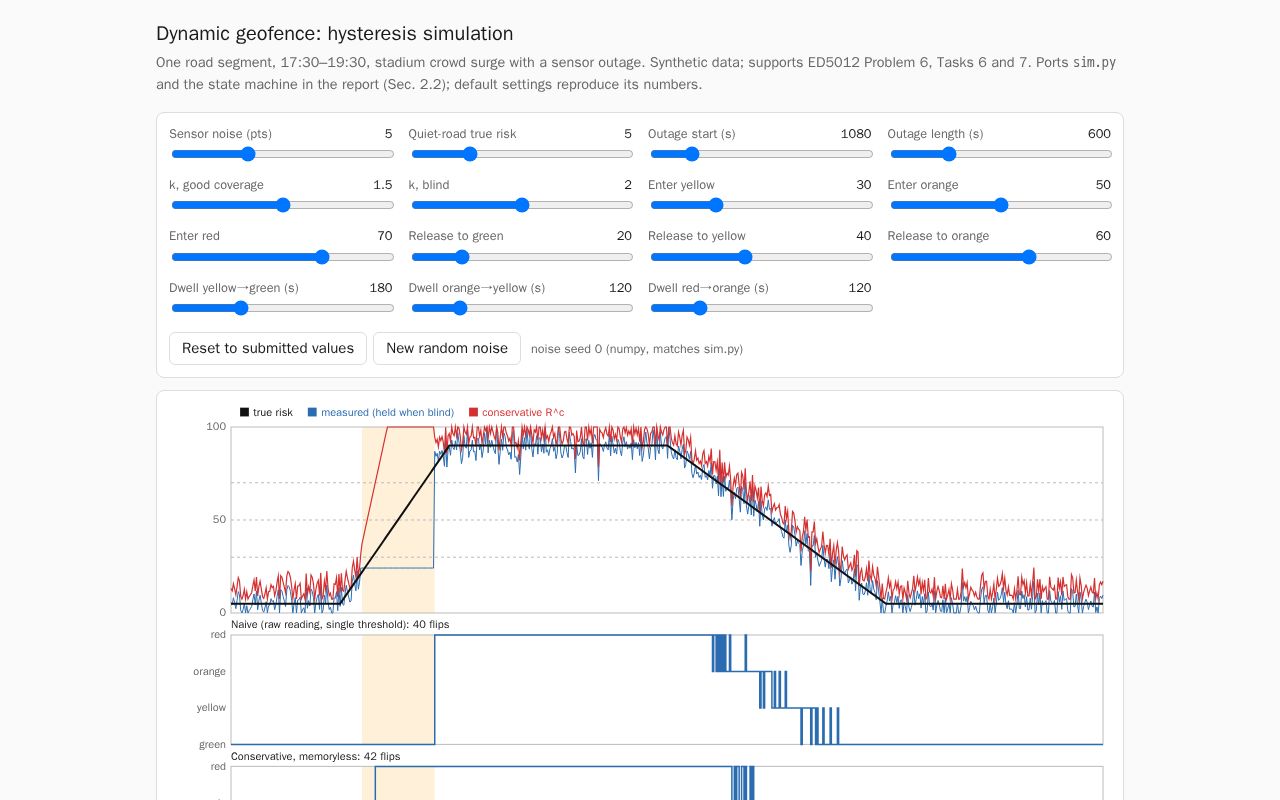Screen dimensions: 1280x800
Task: Click the k, blind slider thumb
Action: pos(522,205)
